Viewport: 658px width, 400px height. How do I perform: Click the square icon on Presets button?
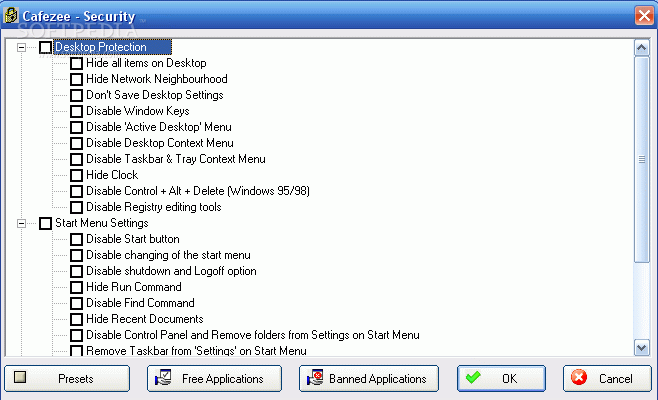click(20, 377)
